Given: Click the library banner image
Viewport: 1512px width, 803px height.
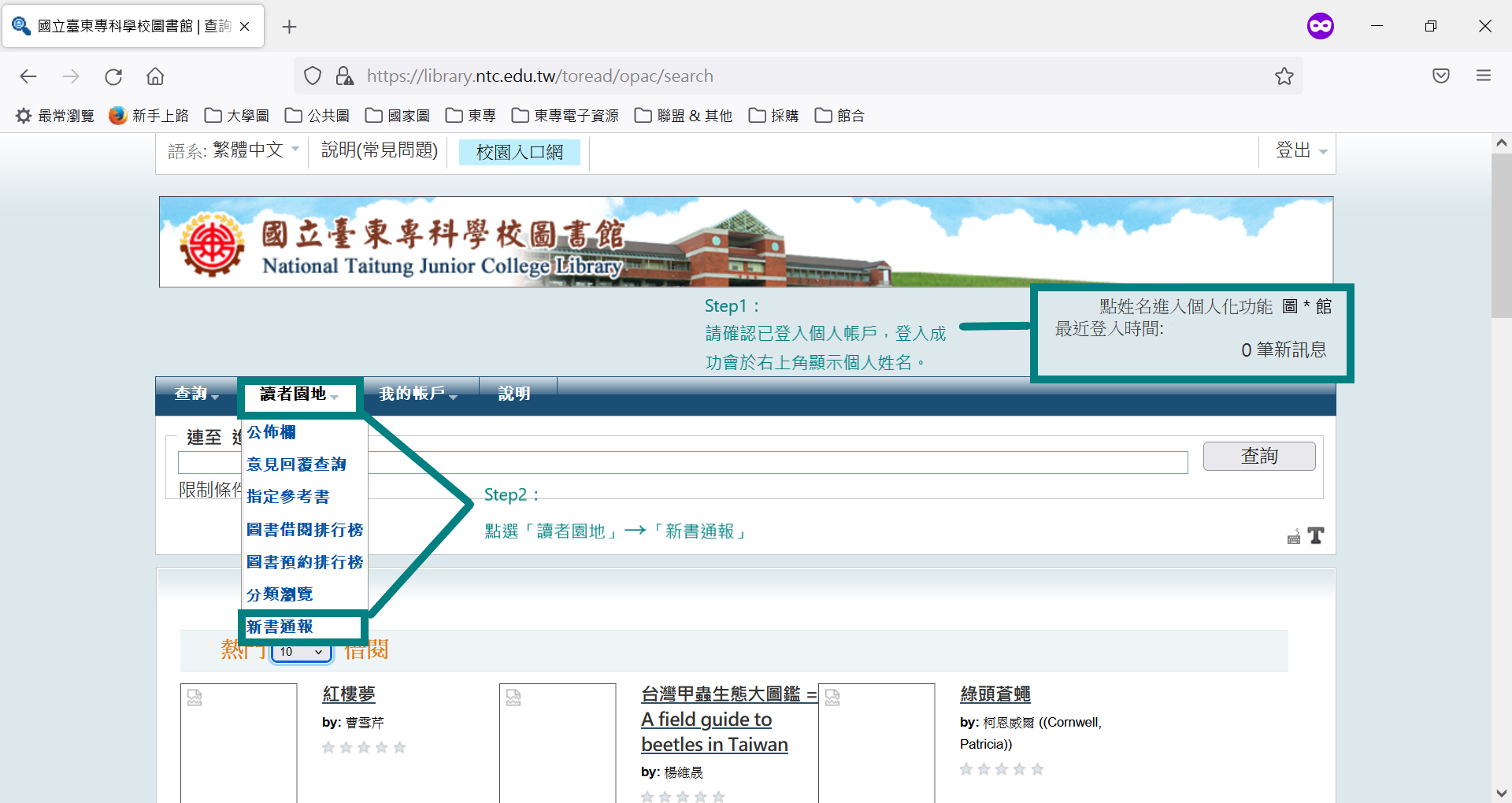Looking at the screenshot, I should point(746,242).
